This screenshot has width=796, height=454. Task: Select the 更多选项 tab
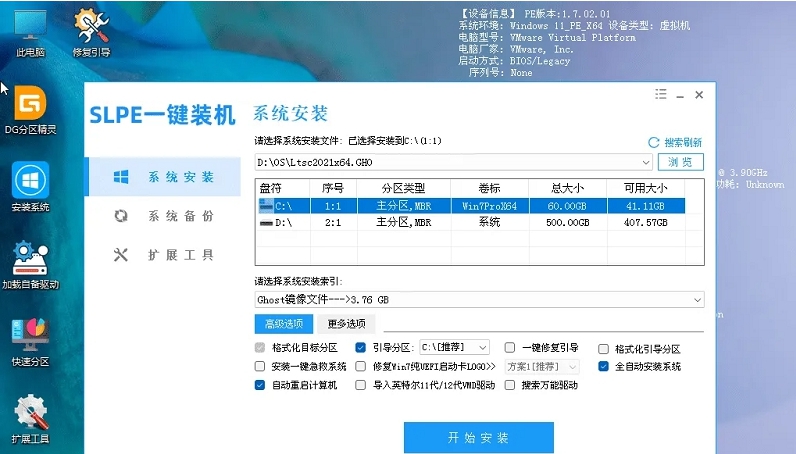[346, 323]
